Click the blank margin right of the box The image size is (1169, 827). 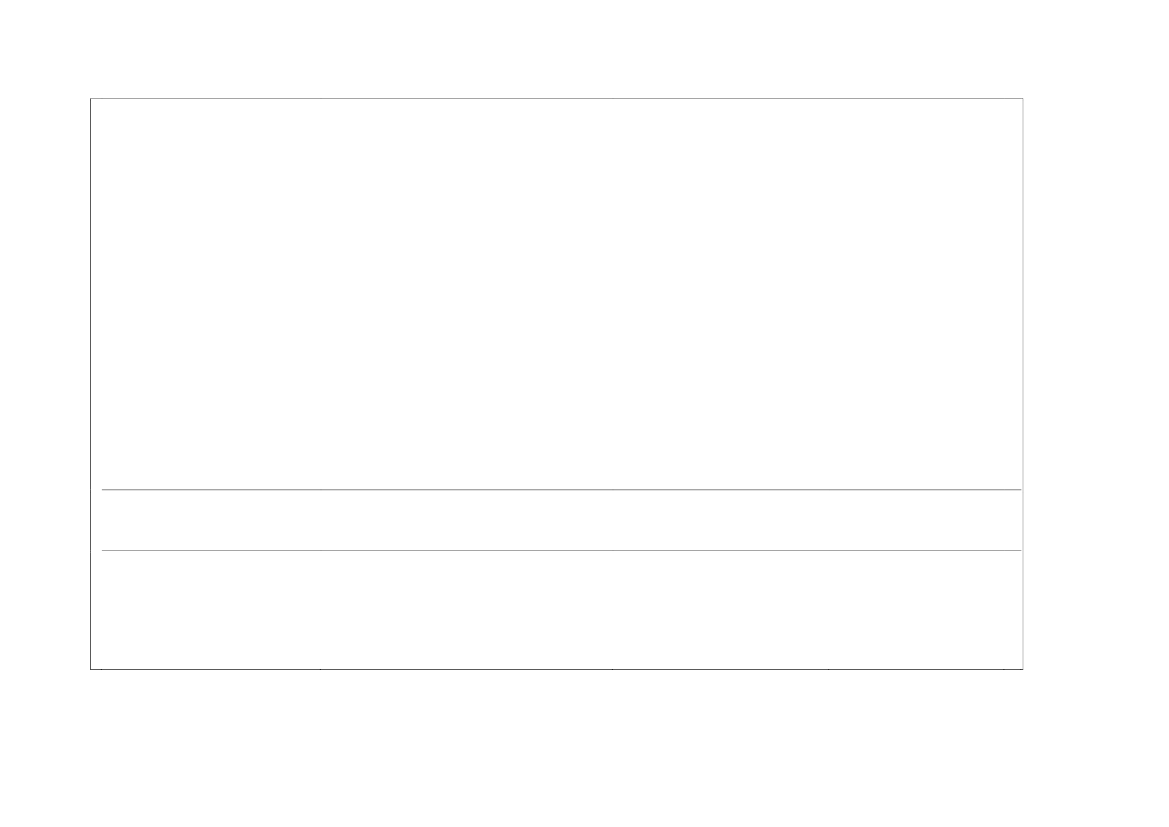(x=1096, y=383)
